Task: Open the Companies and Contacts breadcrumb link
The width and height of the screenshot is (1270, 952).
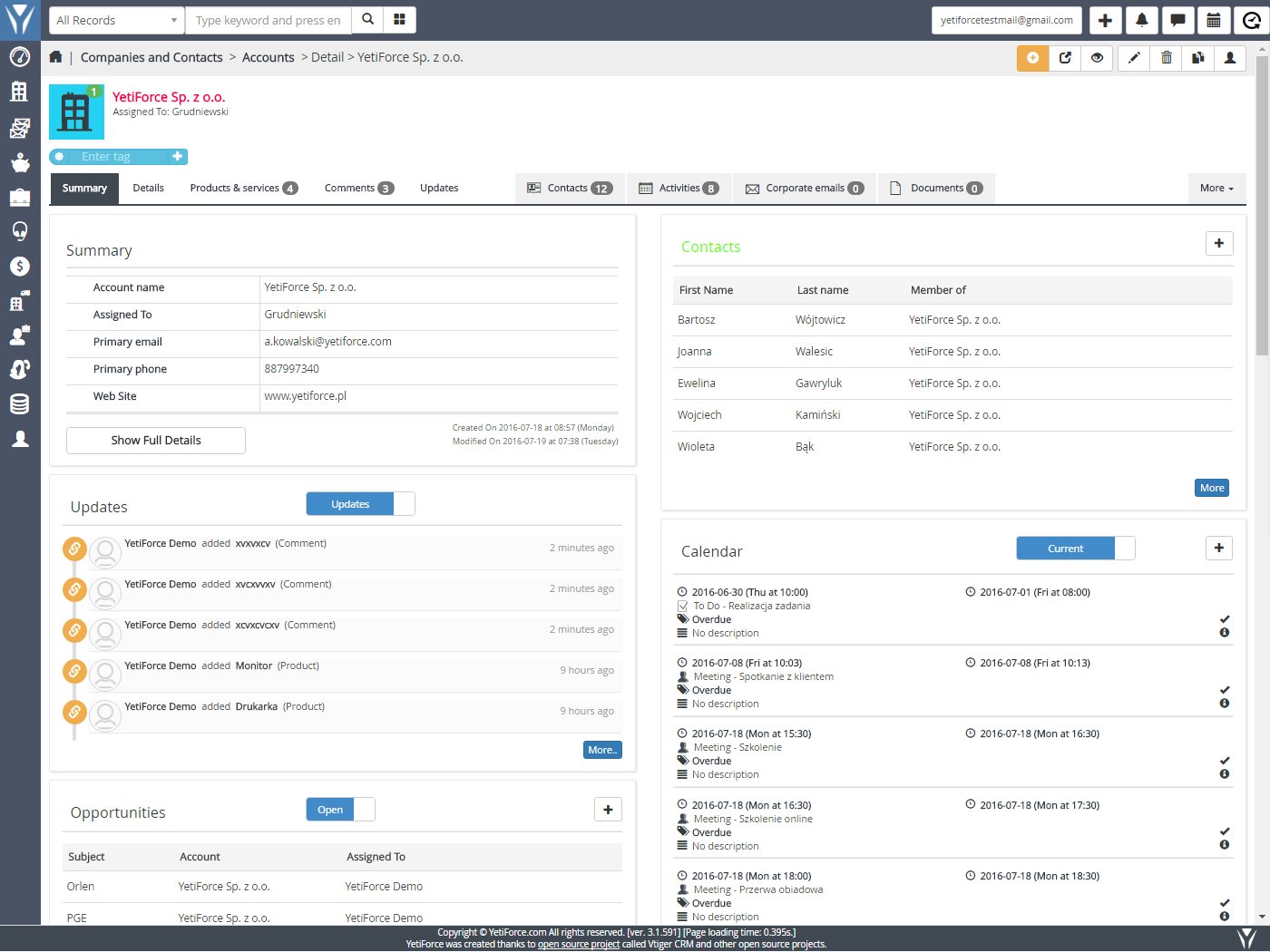Action: [x=151, y=57]
